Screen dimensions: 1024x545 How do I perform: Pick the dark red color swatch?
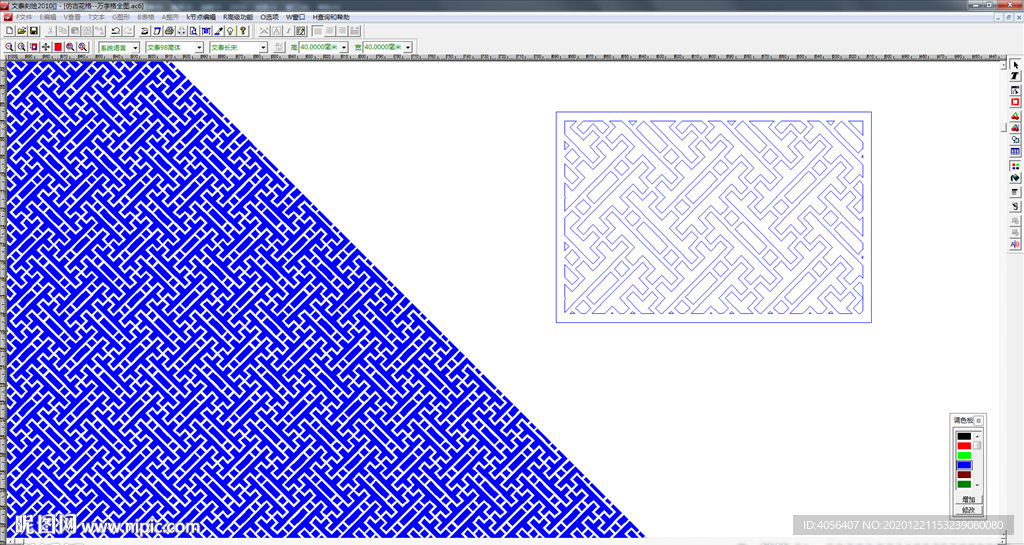tap(964, 475)
